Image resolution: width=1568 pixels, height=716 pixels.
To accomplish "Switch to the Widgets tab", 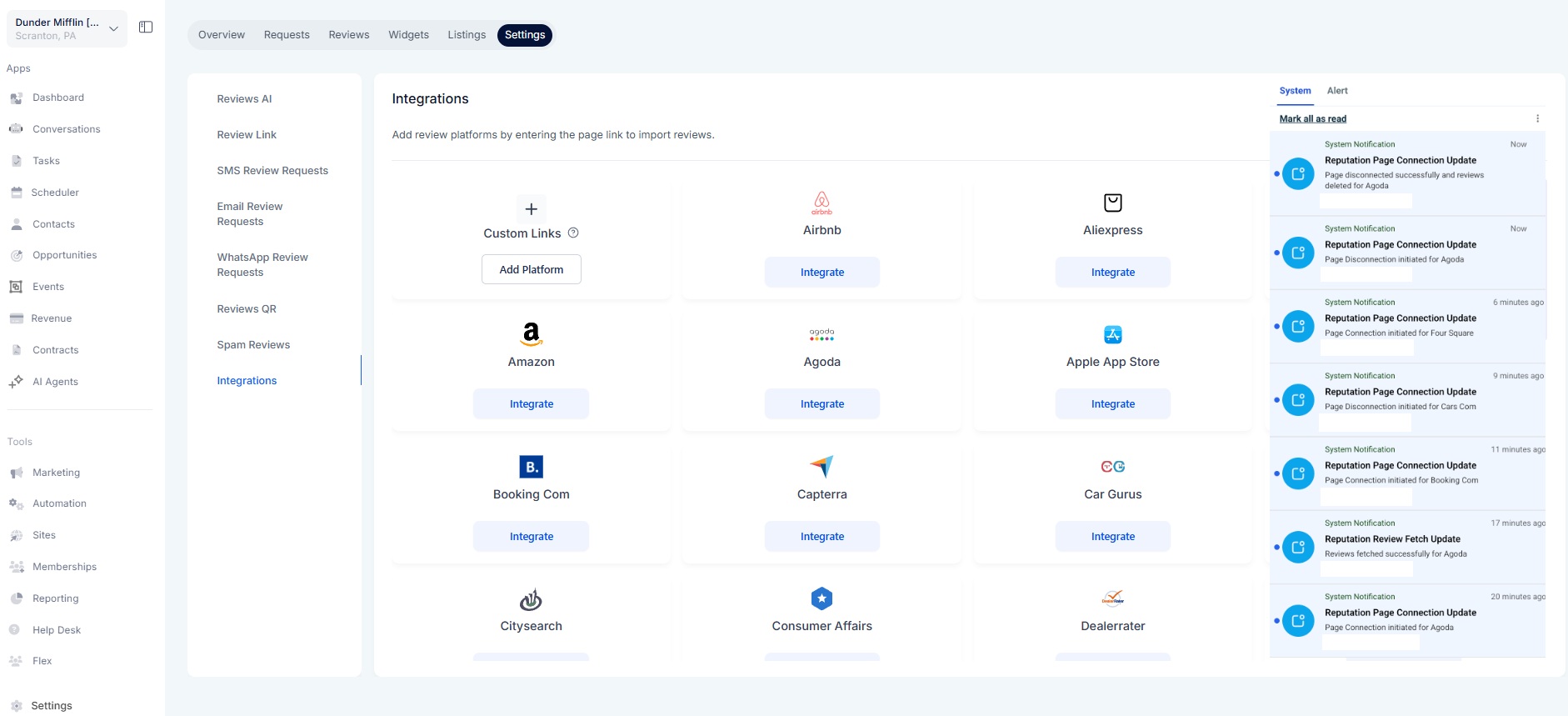I will (x=409, y=35).
